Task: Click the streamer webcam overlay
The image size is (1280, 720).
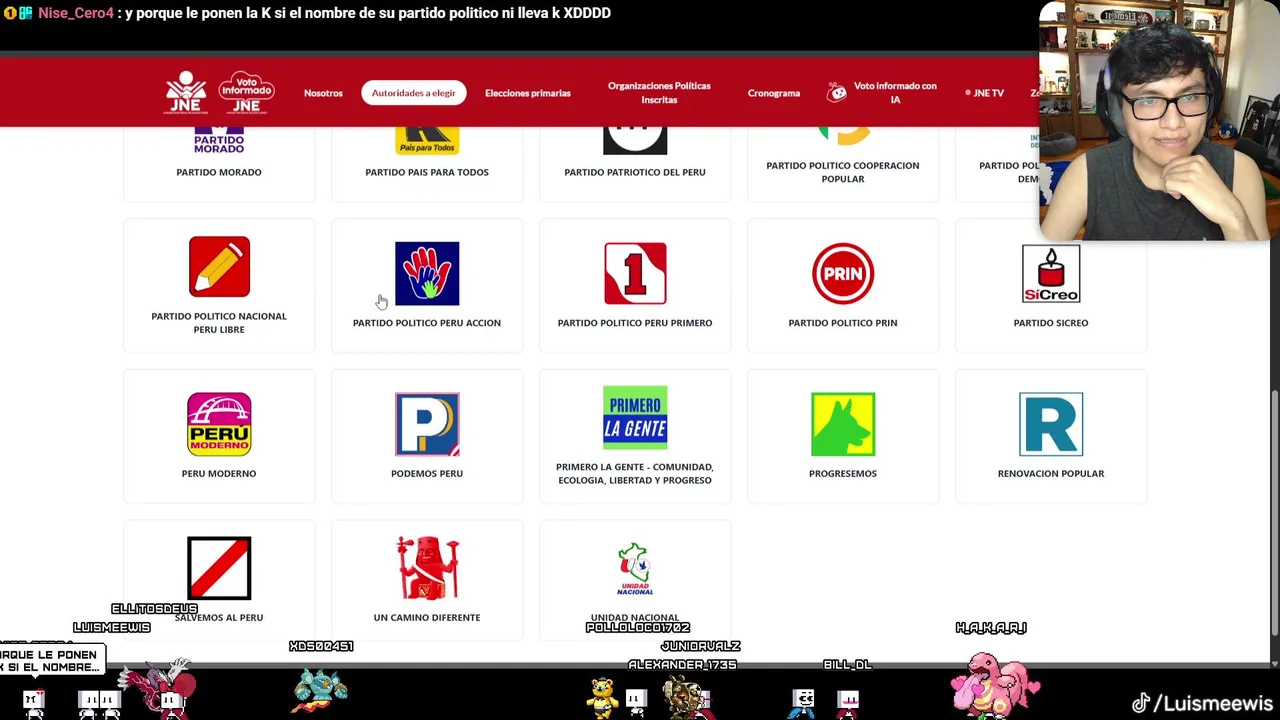Action: click(x=1159, y=121)
